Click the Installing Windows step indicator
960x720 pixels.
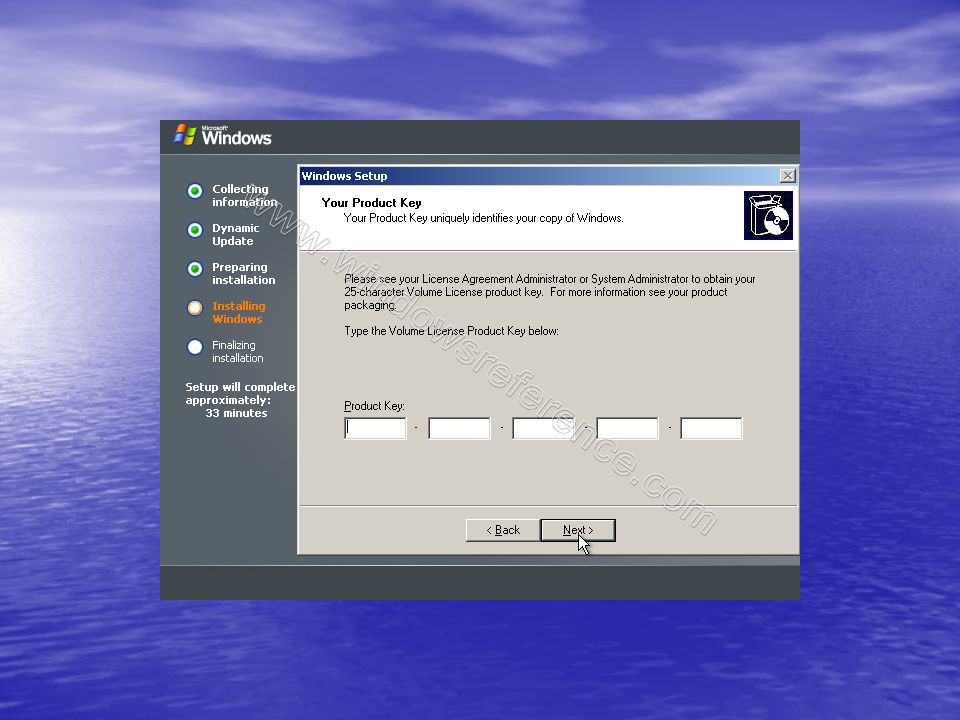point(195,308)
